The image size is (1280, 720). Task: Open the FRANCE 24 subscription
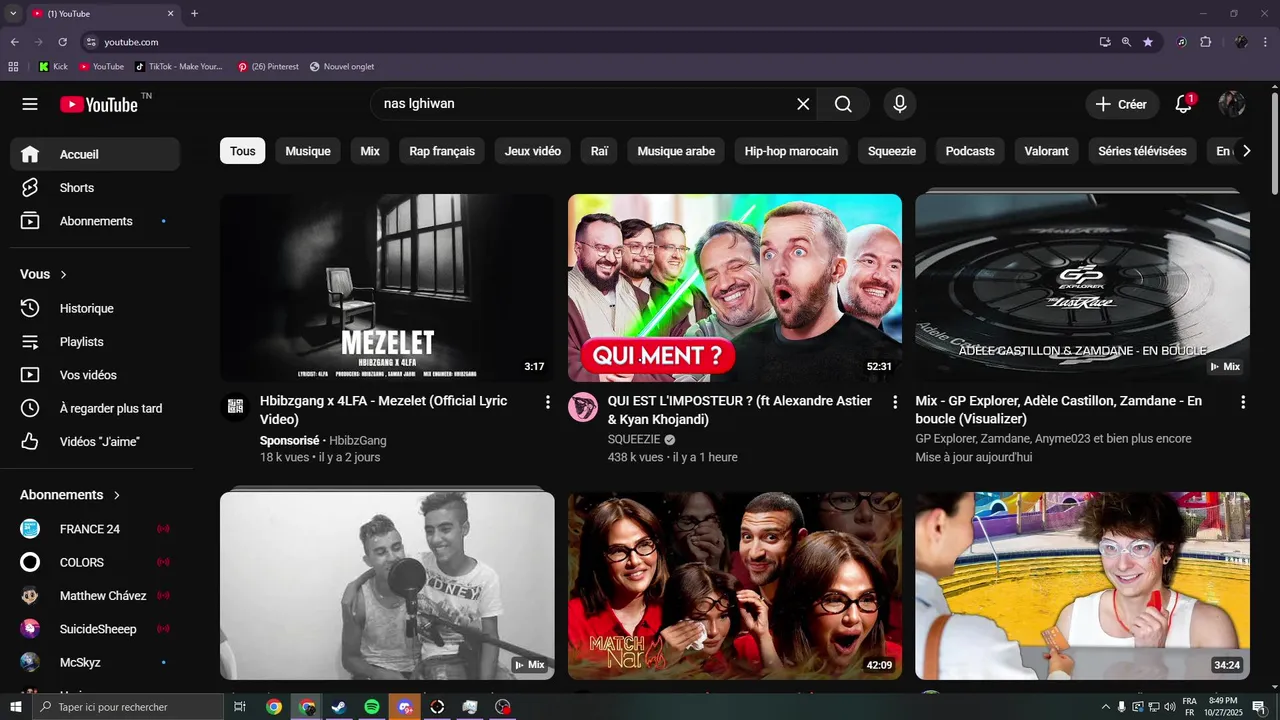point(95,529)
